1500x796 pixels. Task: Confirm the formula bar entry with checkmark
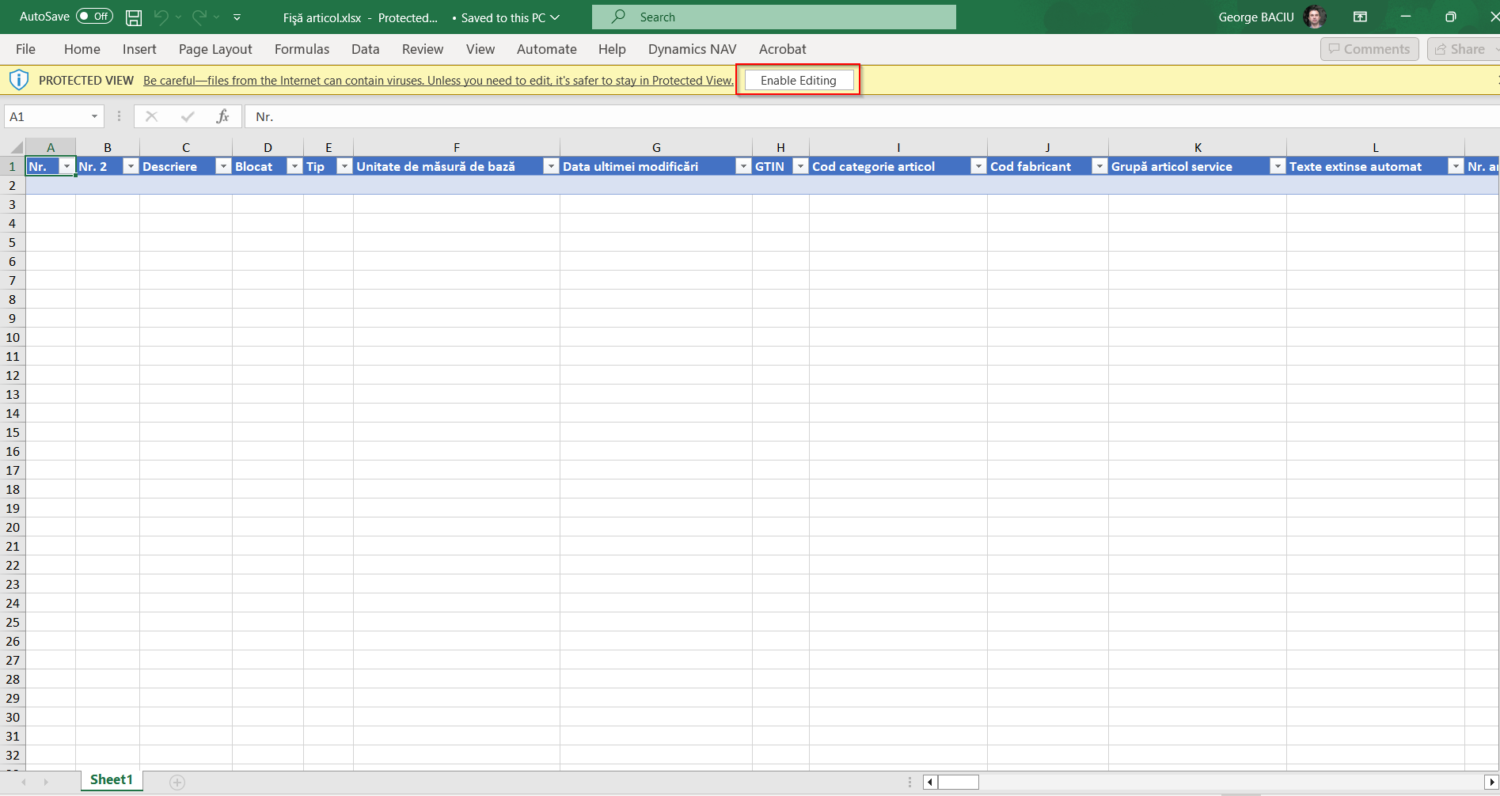(187, 116)
